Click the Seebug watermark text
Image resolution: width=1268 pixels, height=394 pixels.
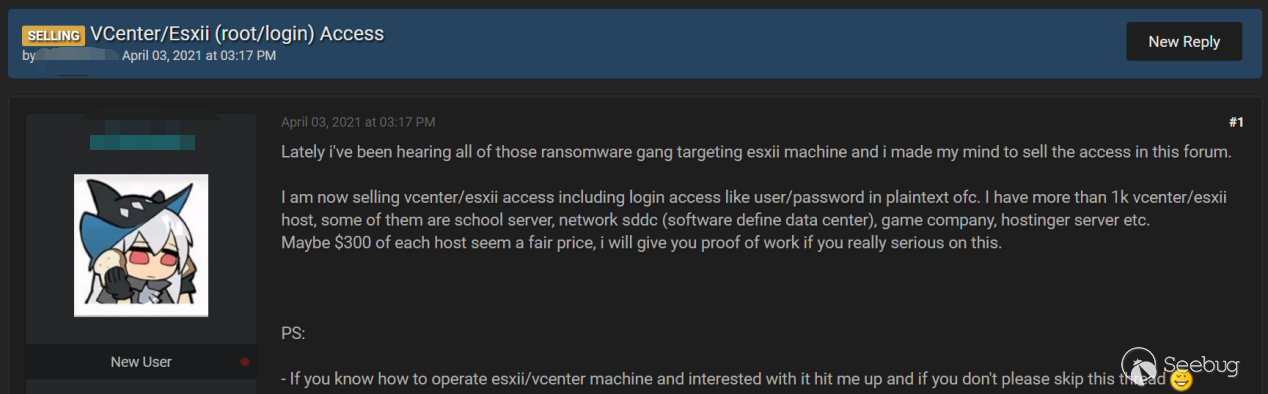1201,365
